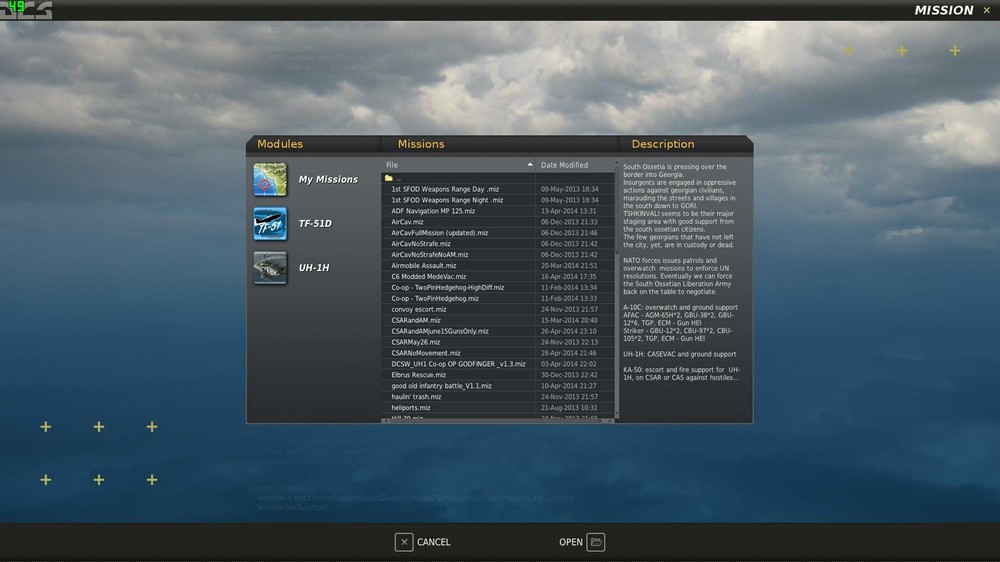Pick the UH-1H helicopter module icon
This screenshot has height=562, width=1000.
coord(270,268)
